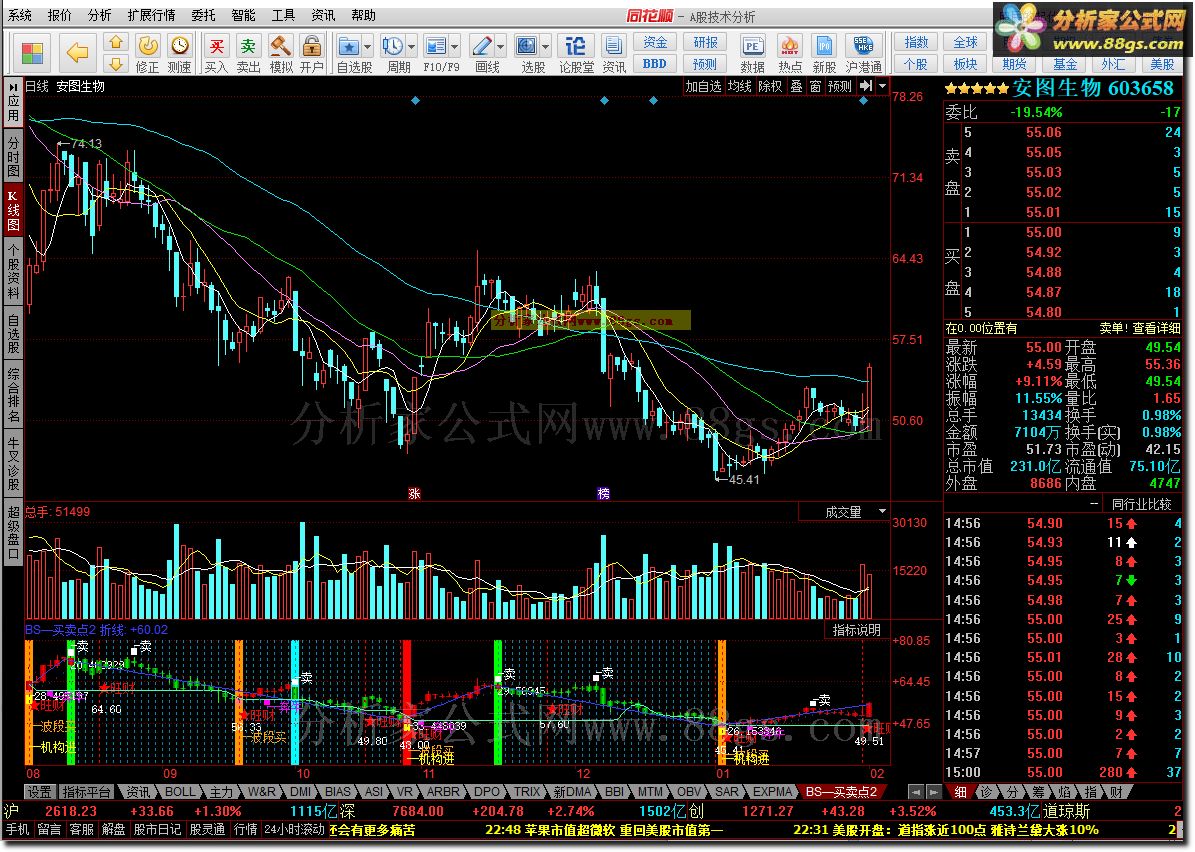Click the 资金 toolbar button
Image resolution: width=1195 pixels, height=852 pixels.
tap(655, 42)
